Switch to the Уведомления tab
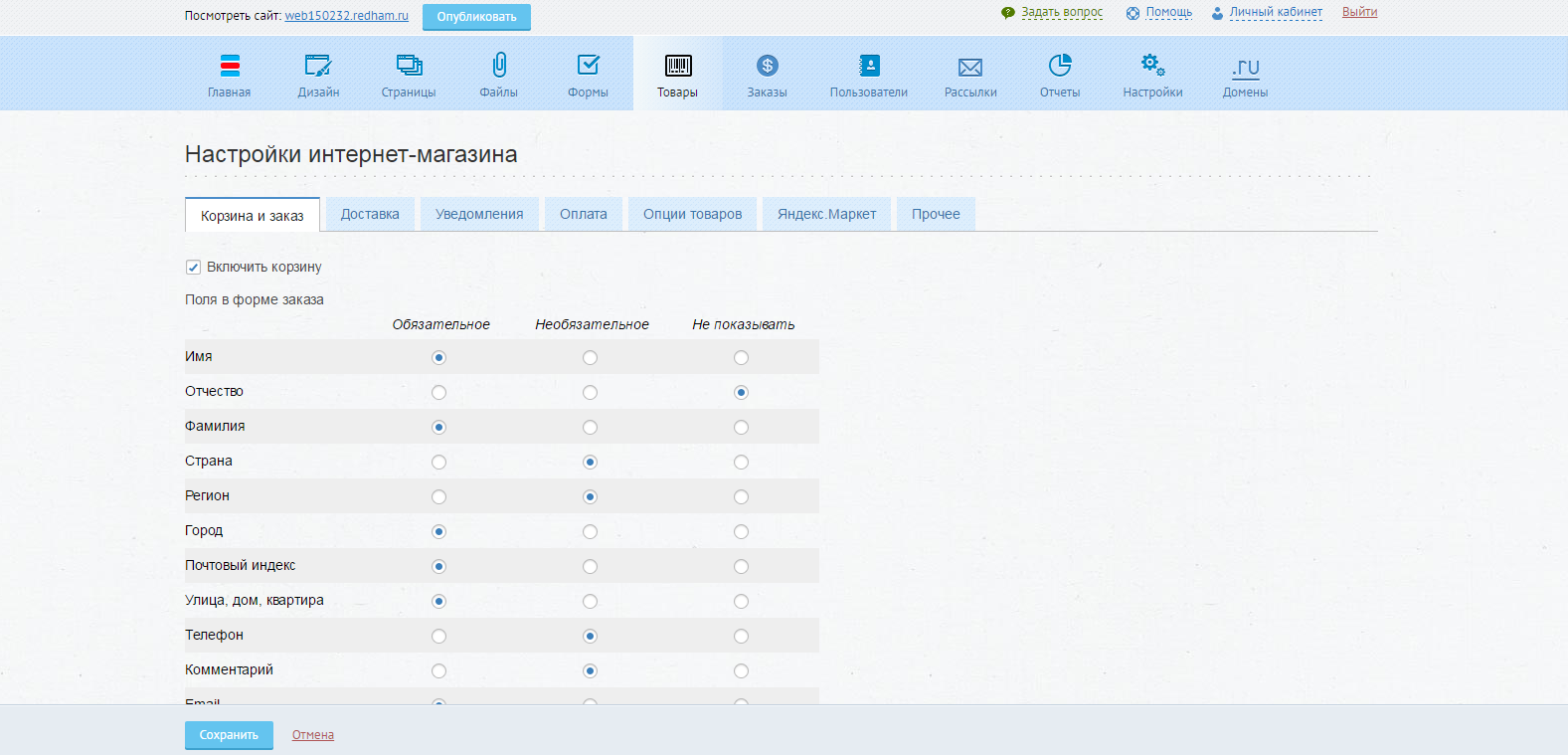The image size is (1568, 755). (x=479, y=214)
